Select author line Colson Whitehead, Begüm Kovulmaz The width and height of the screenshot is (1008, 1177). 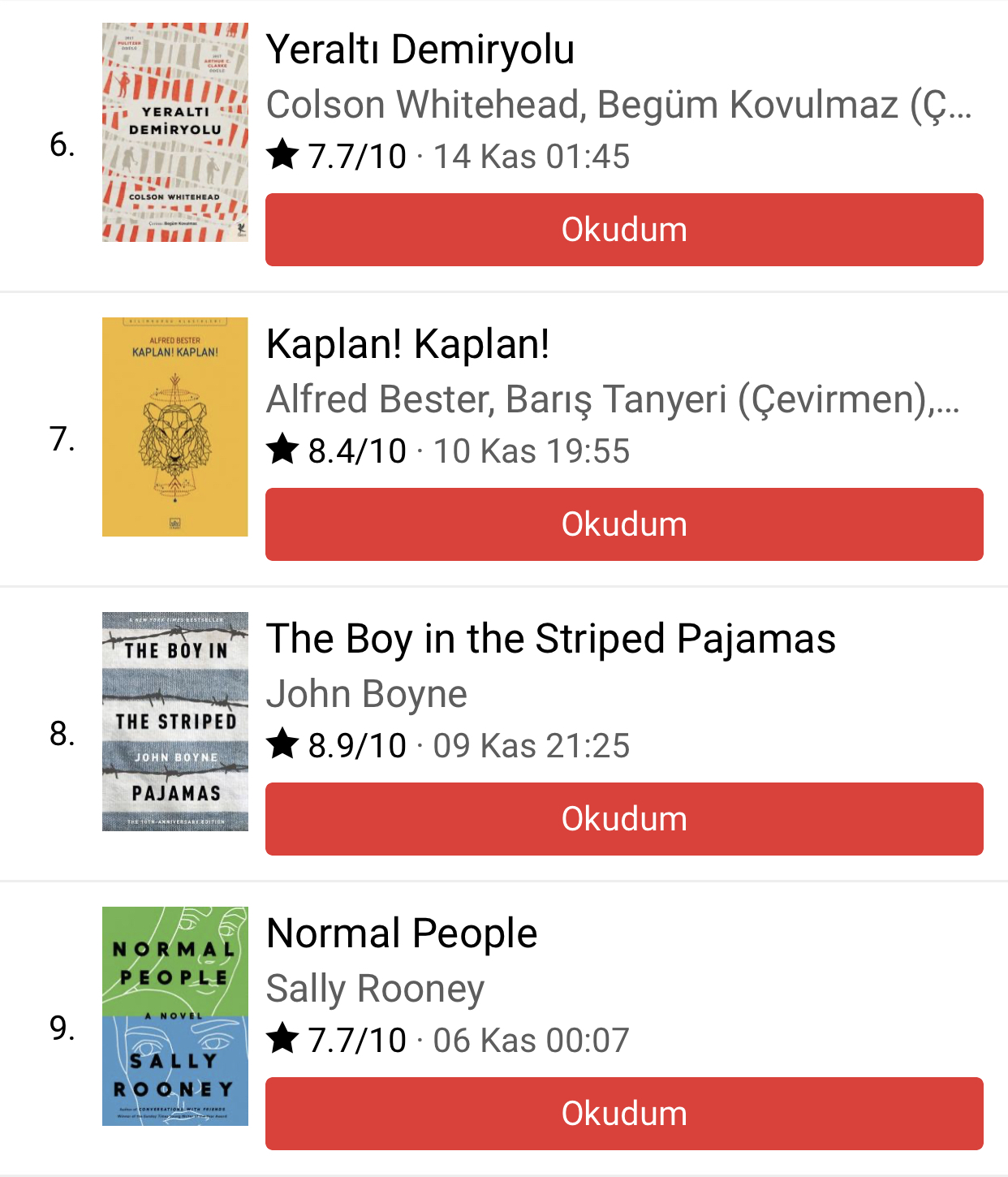coord(618,105)
